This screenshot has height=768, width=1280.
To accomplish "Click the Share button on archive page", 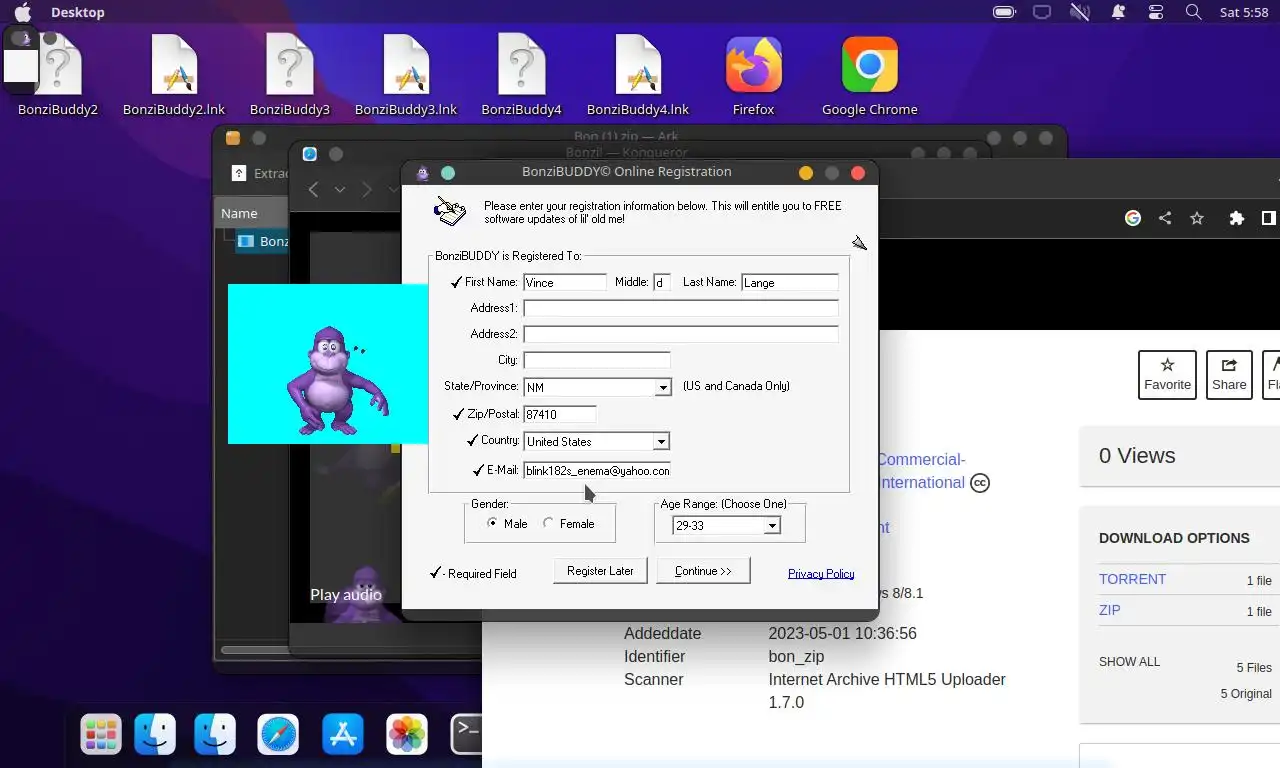I will [x=1229, y=375].
